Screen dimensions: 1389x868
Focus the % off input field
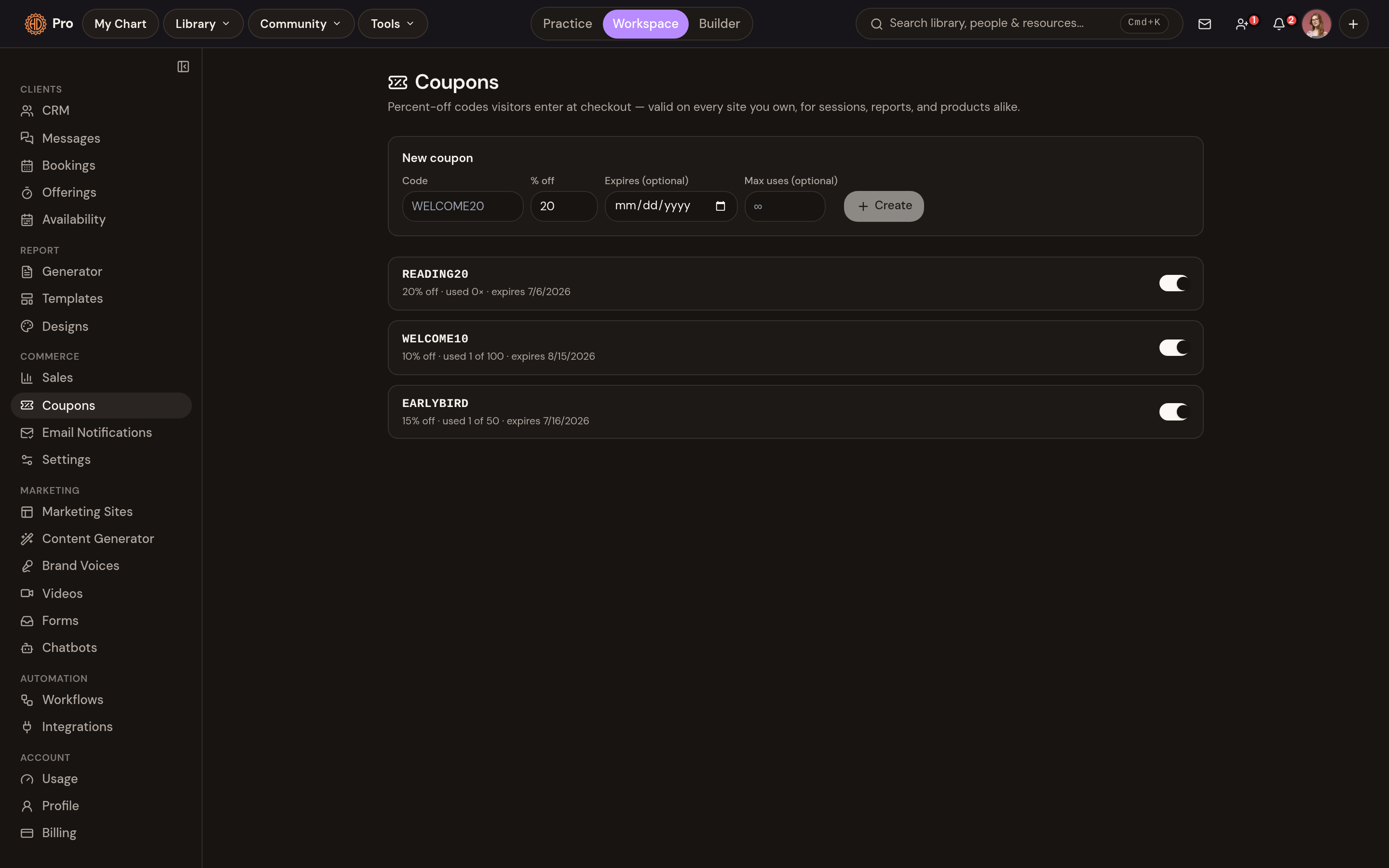click(564, 206)
